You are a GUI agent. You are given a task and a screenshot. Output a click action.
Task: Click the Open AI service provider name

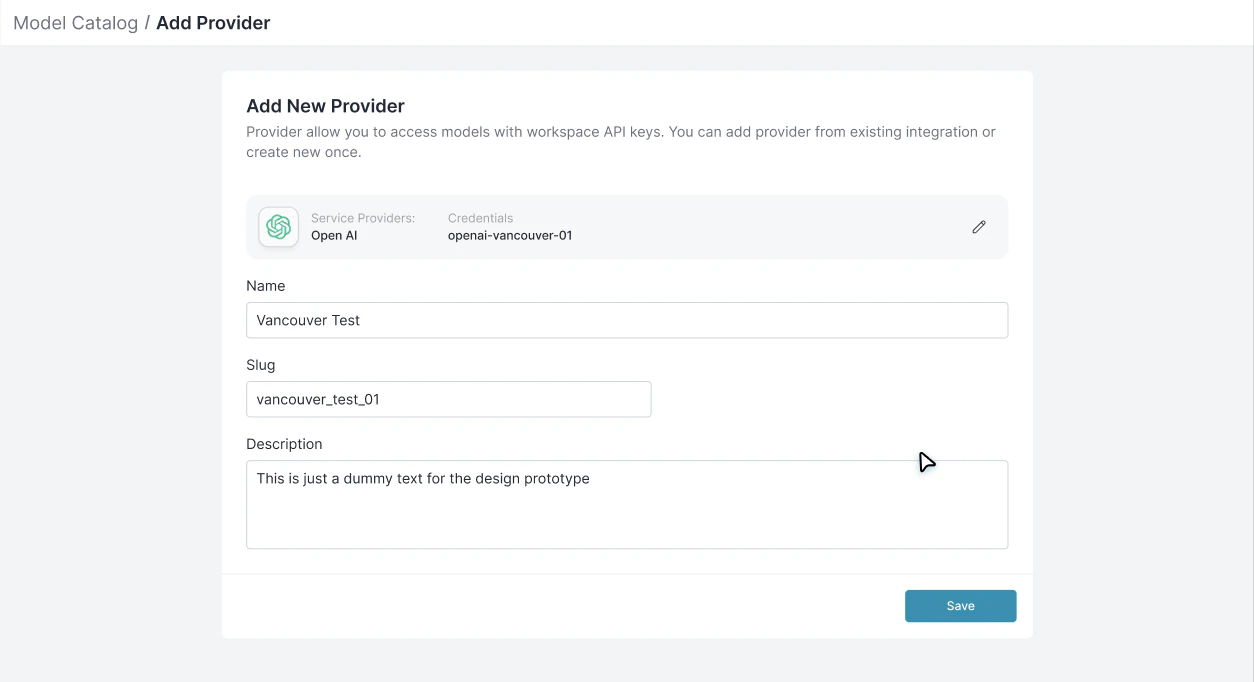334,236
